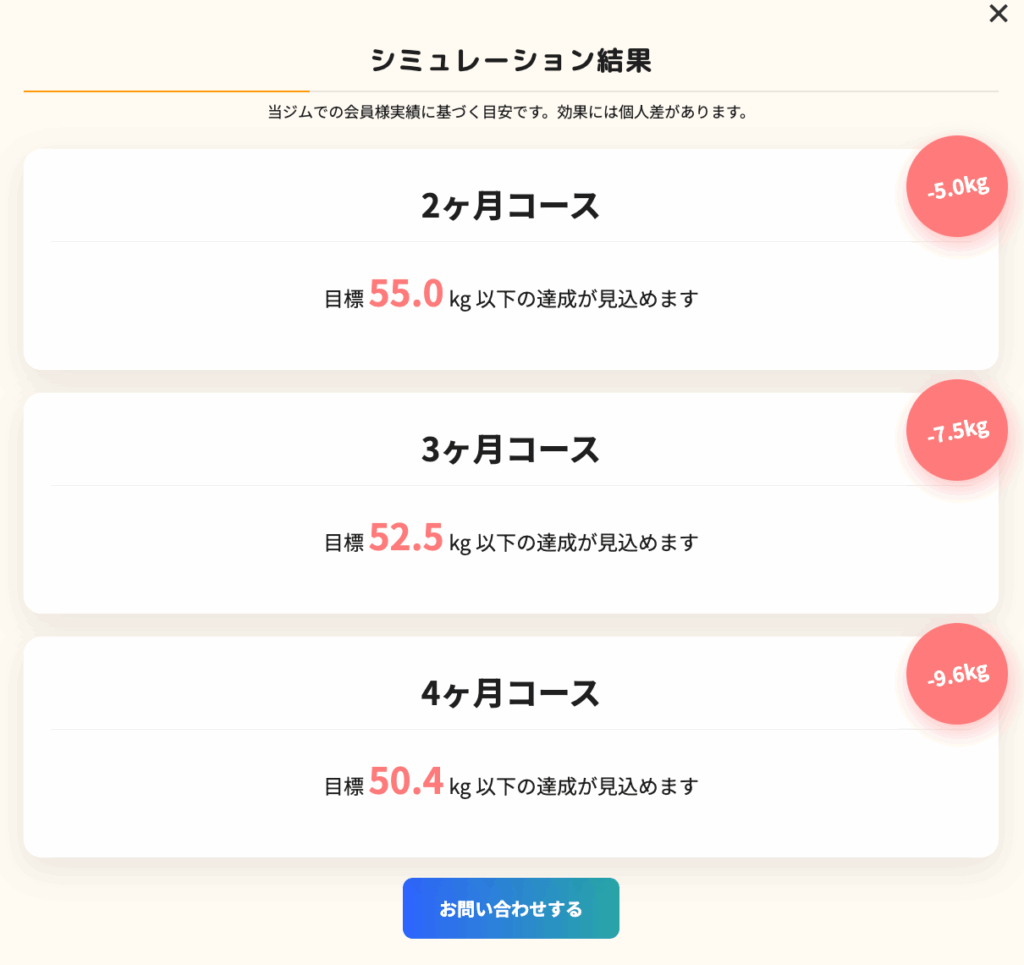Select the 3ヶ月コース heading

coord(511,450)
